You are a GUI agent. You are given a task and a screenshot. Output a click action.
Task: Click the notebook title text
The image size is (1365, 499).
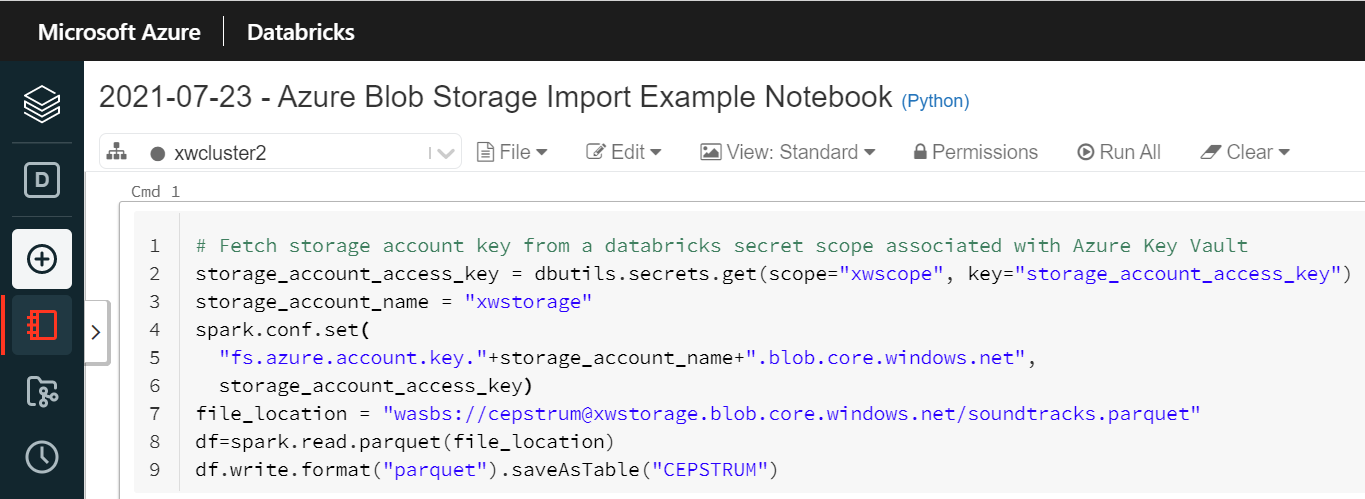[x=496, y=97]
